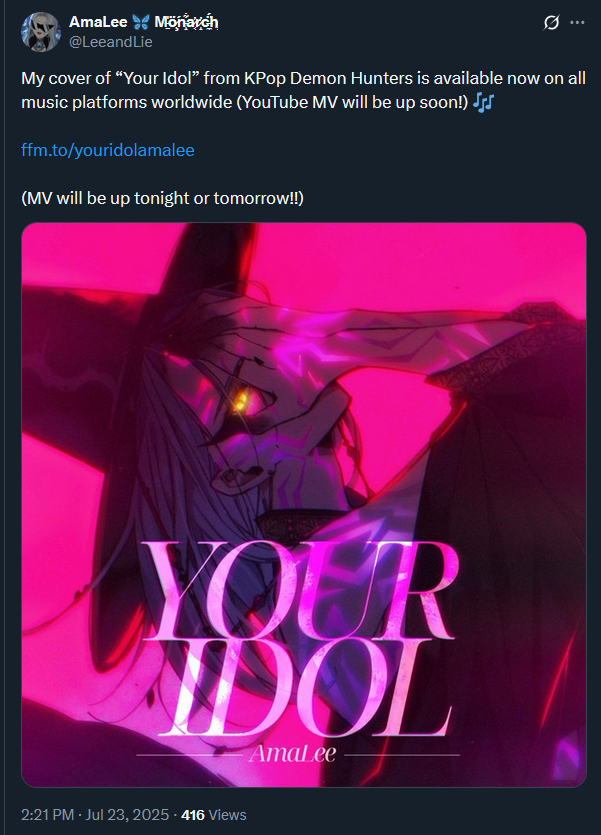Click the 2:21 PM timestamp
Screen dimensions: 601x835
[47, 815]
